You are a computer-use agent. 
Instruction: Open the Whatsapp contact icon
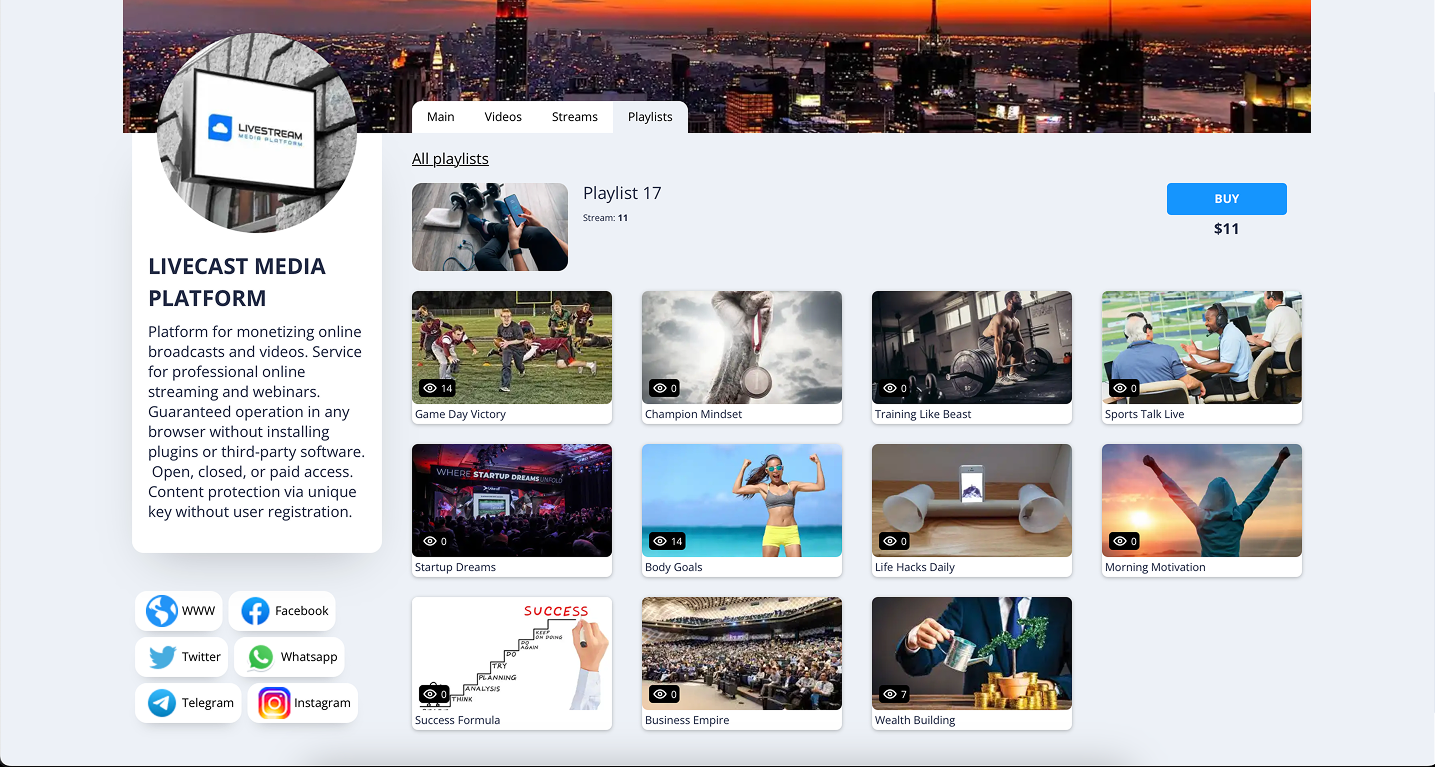click(x=261, y=656)
